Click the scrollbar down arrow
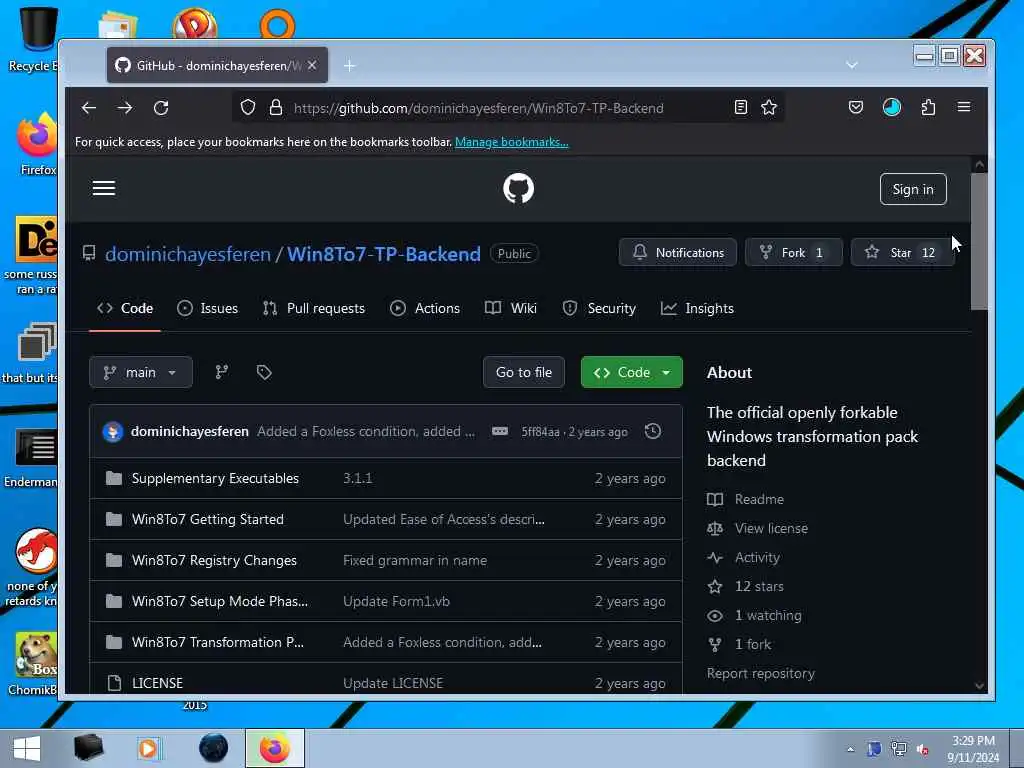1024x768 pixels. (979, 685)
